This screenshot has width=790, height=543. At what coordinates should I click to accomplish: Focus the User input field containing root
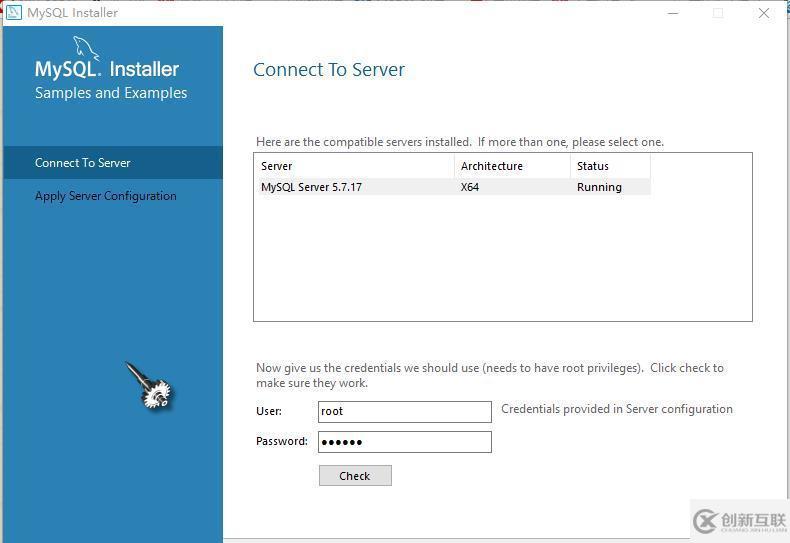405,412
